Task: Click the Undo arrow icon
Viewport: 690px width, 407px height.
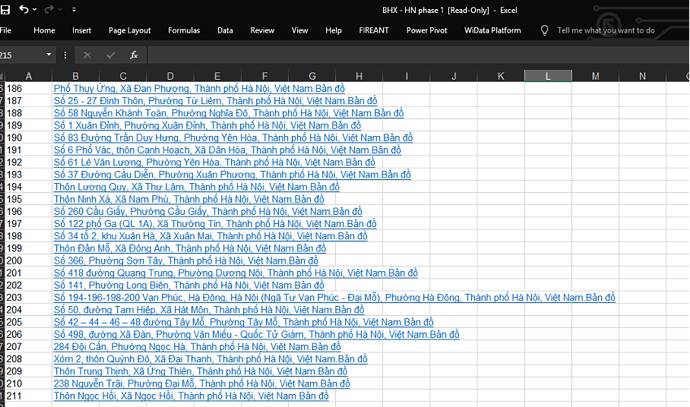Action: (24, 9)
